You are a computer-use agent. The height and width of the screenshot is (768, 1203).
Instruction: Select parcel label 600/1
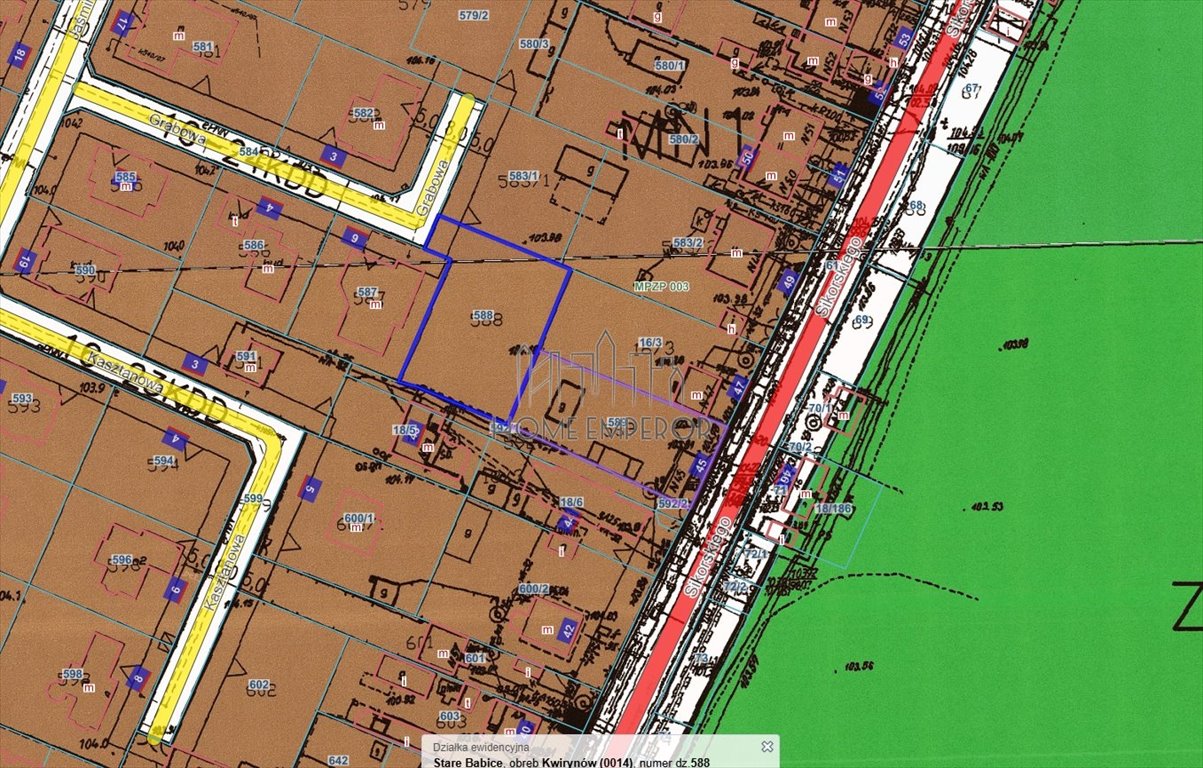tap(360, 516)
